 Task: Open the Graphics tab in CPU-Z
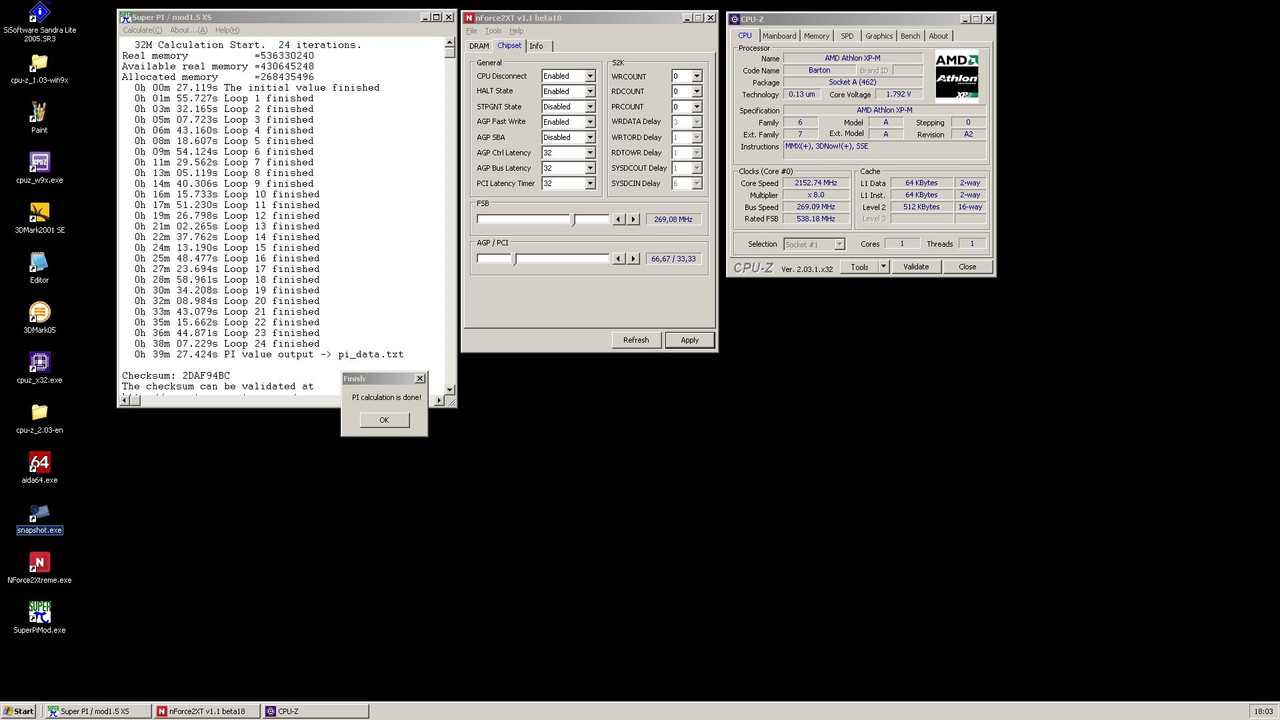[x=879, y=36]
